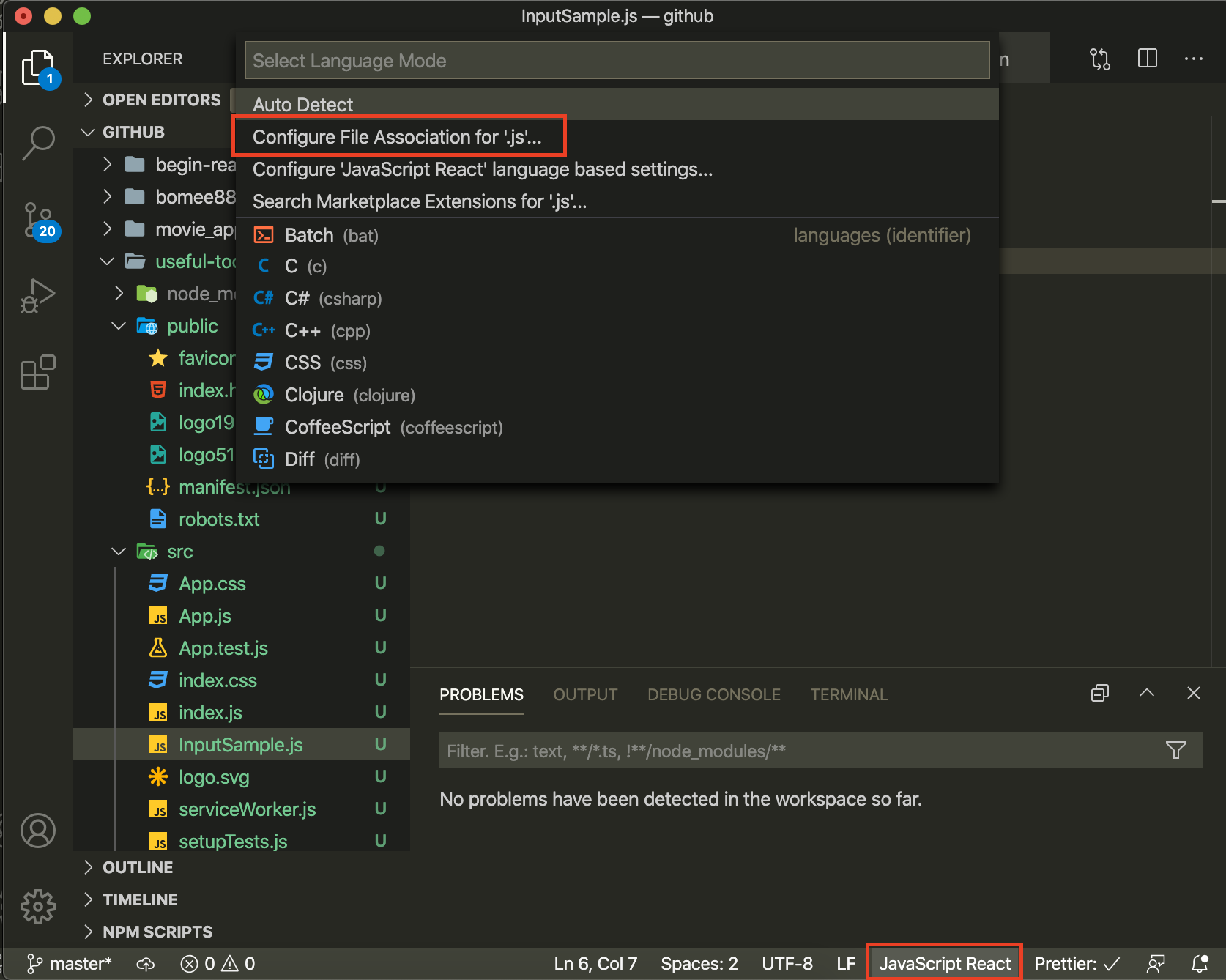Go to line via Ln 6, Col 7
This screenshot has width=1226, height=980.
(595, 963)
